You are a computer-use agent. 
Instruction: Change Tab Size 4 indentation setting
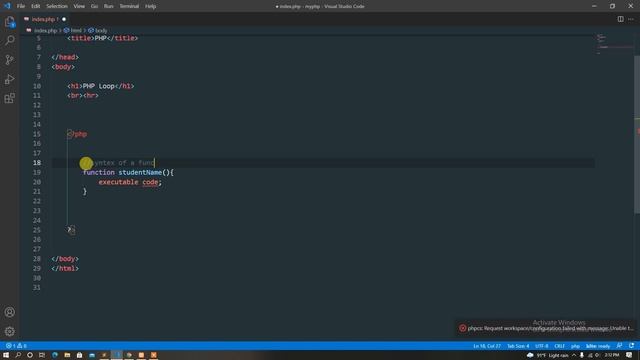click(x=518, y=346)
